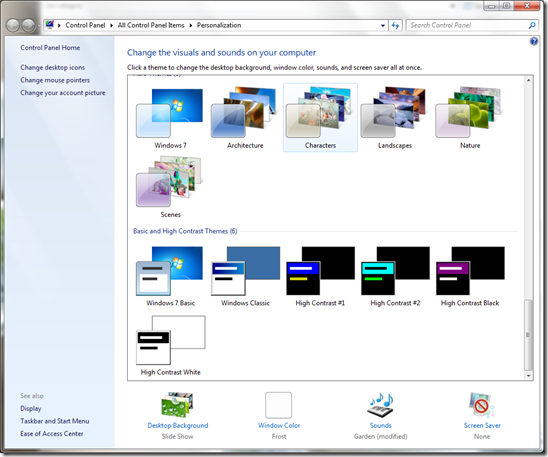This screenshot has height=457, width=548.
Task: Open the Screen Saver settings icon
Action: click(x=482, y=405)
